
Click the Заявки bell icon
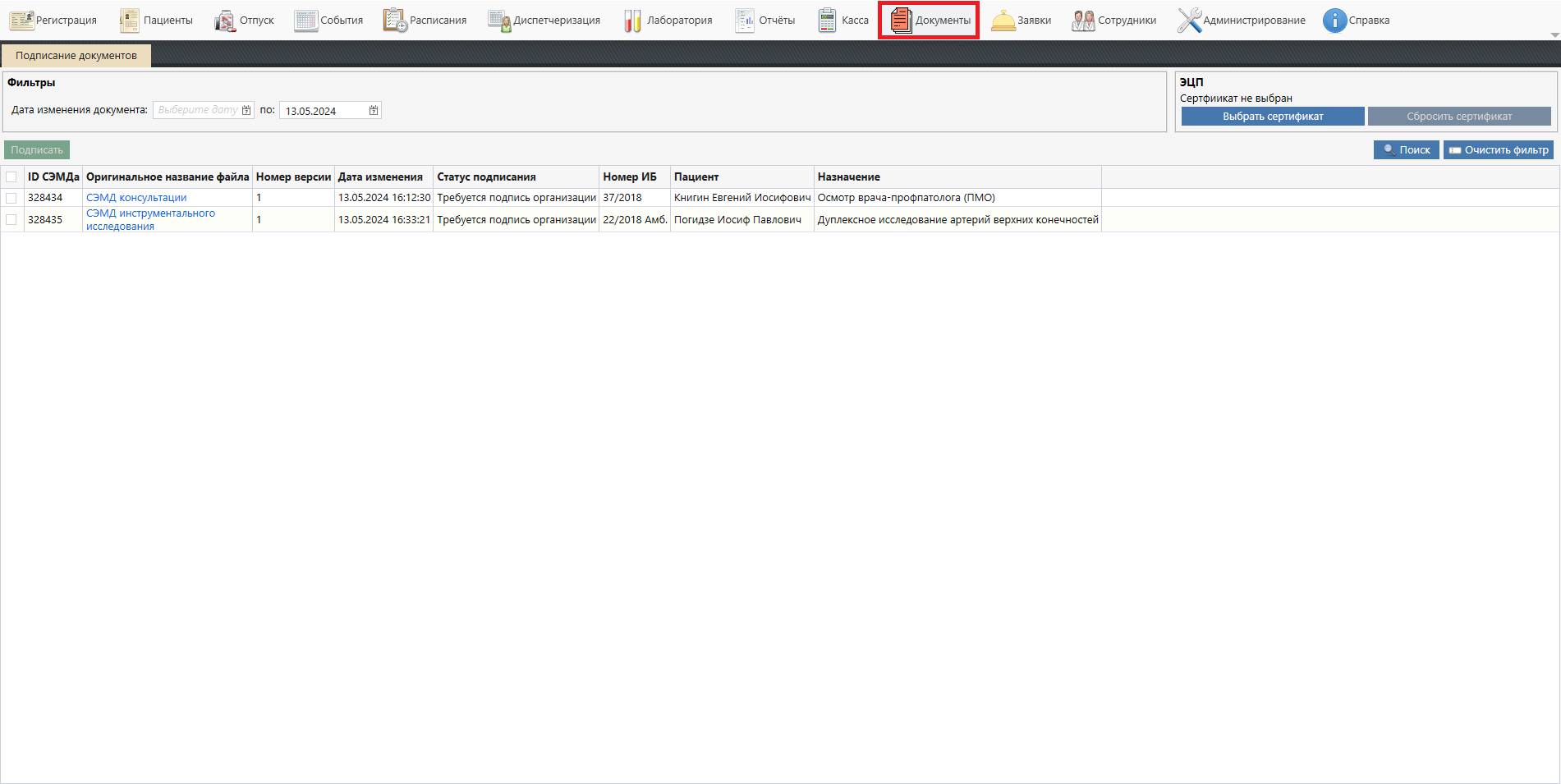point(1003,21)
